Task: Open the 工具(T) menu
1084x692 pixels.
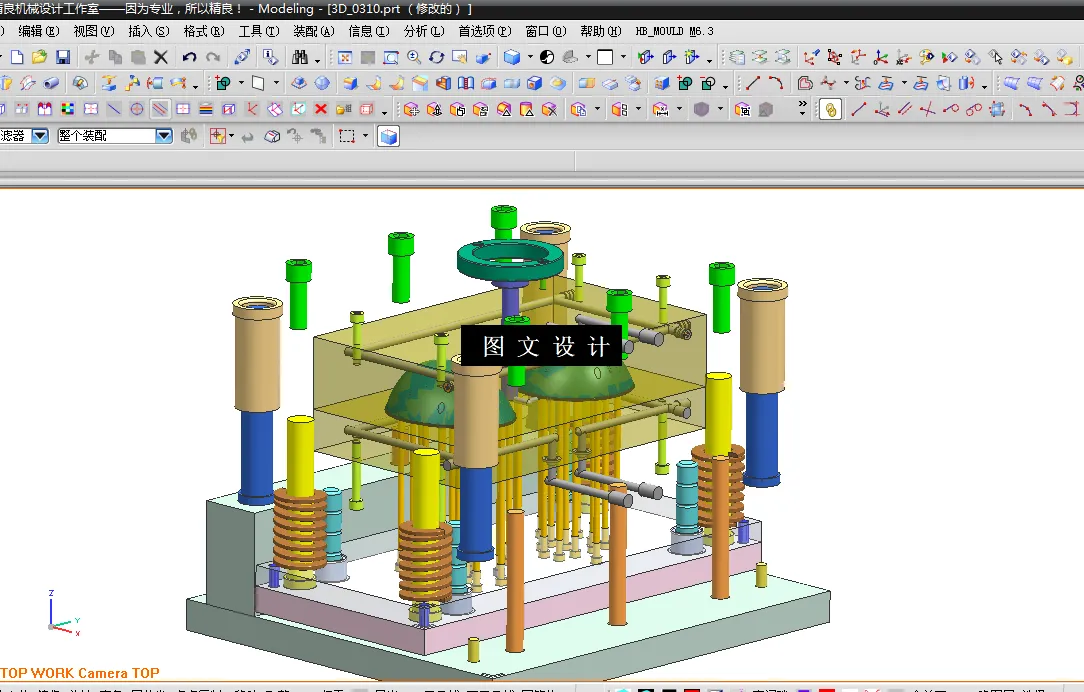Action: pyautogui.click(x=259, y=31)
